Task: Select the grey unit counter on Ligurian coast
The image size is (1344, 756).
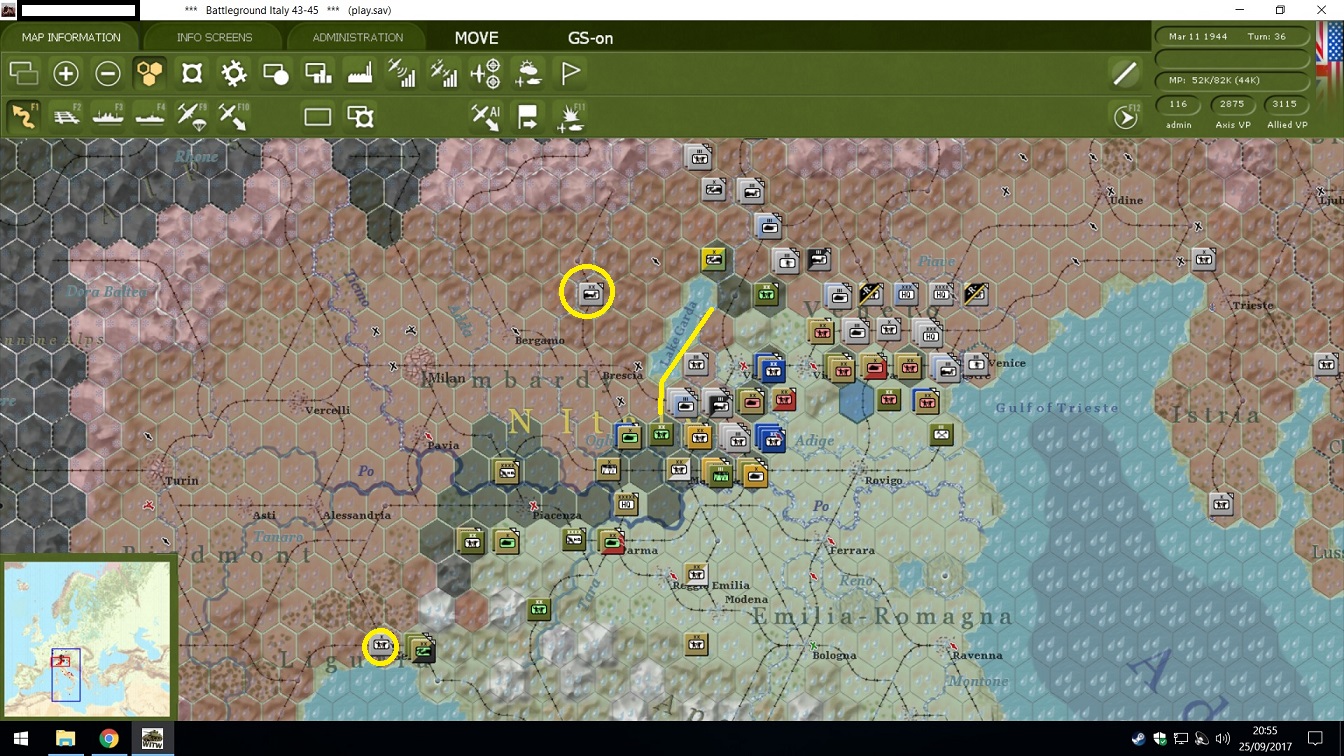Action: click(x=380, y=646)
